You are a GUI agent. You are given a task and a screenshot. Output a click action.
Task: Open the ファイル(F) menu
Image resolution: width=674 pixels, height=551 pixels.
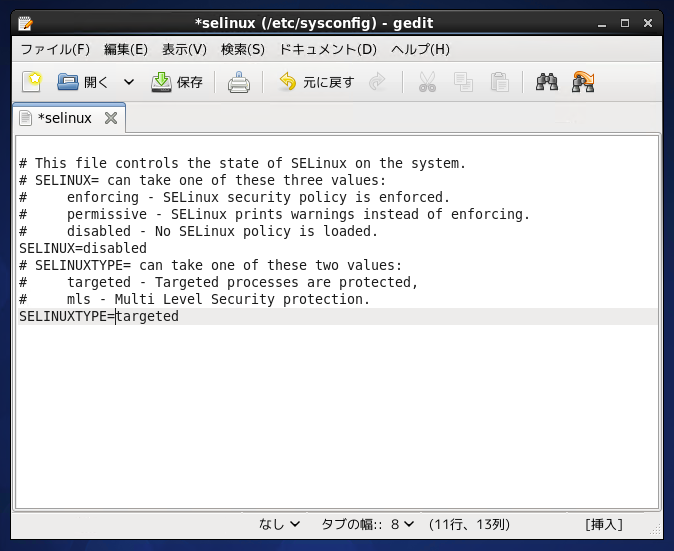point(55,49)
